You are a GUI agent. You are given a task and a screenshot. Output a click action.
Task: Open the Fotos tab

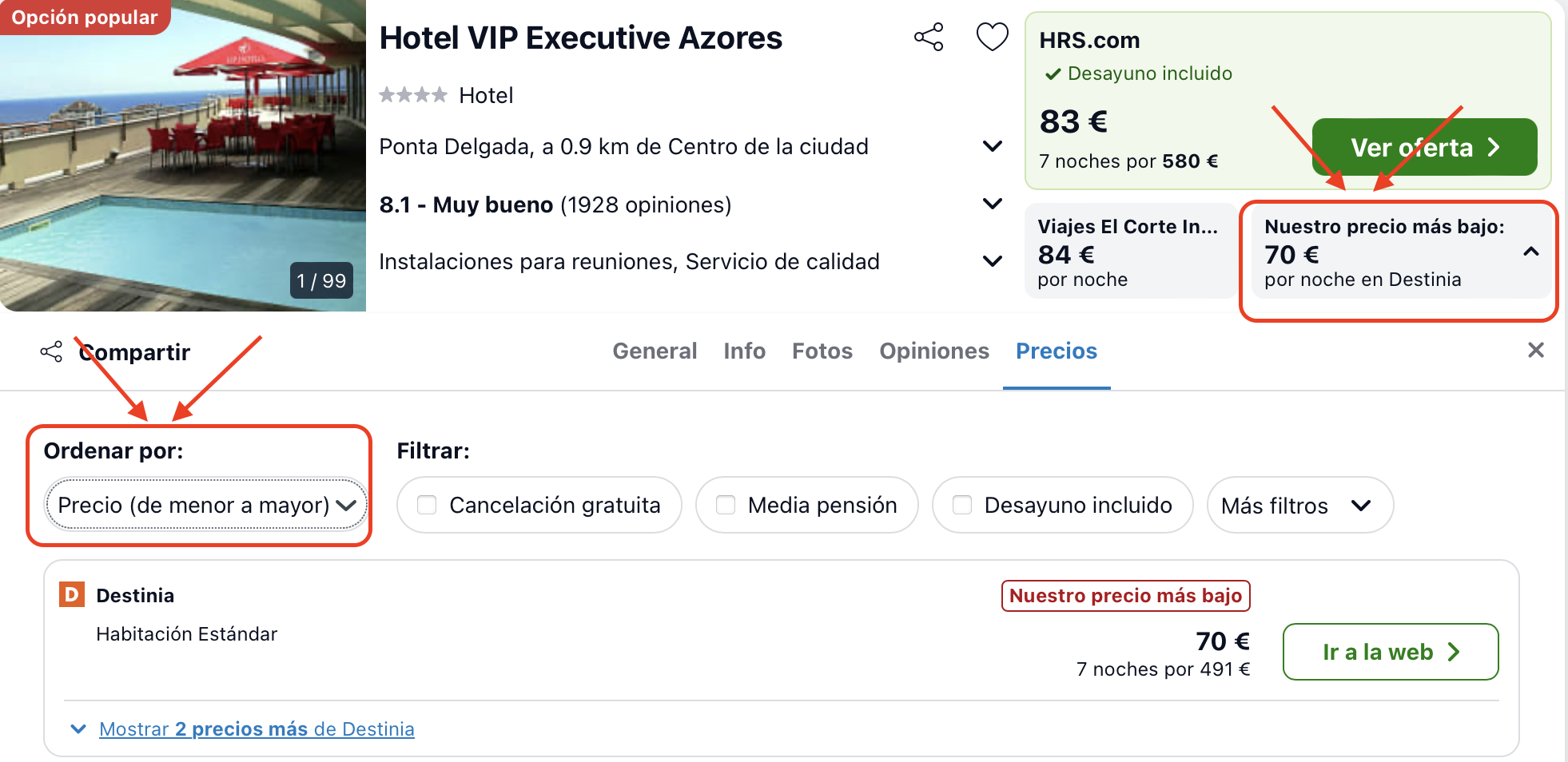tap(822, 351)
